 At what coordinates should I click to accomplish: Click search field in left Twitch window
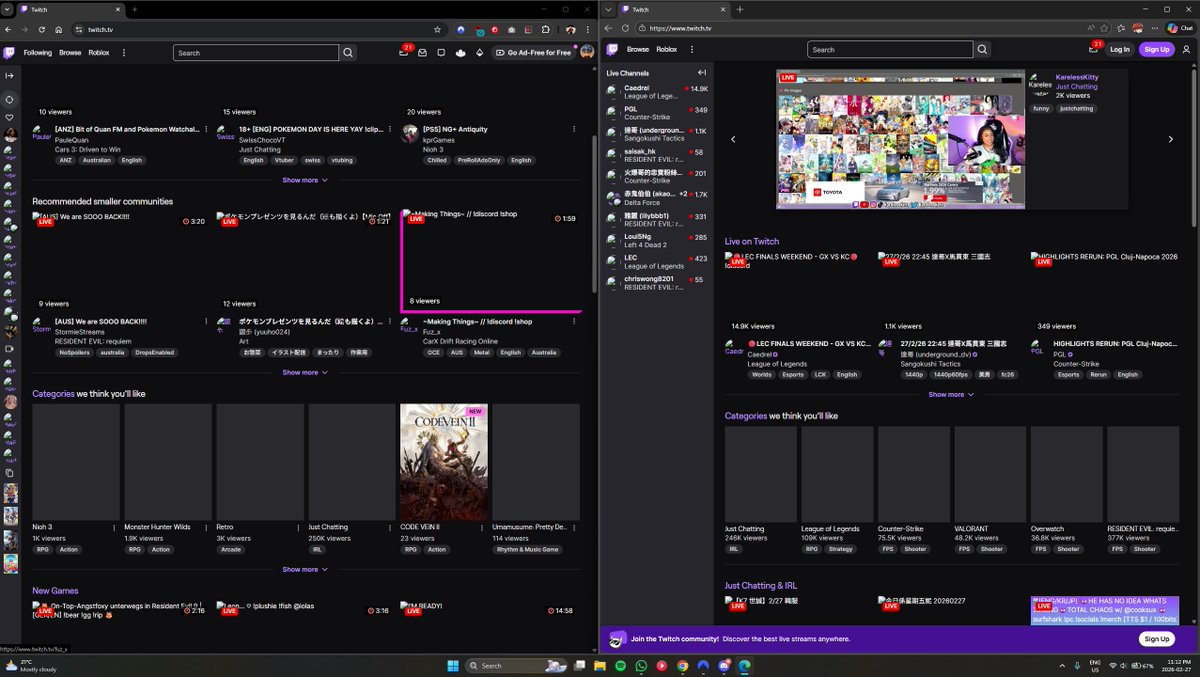tap(256, 53)
